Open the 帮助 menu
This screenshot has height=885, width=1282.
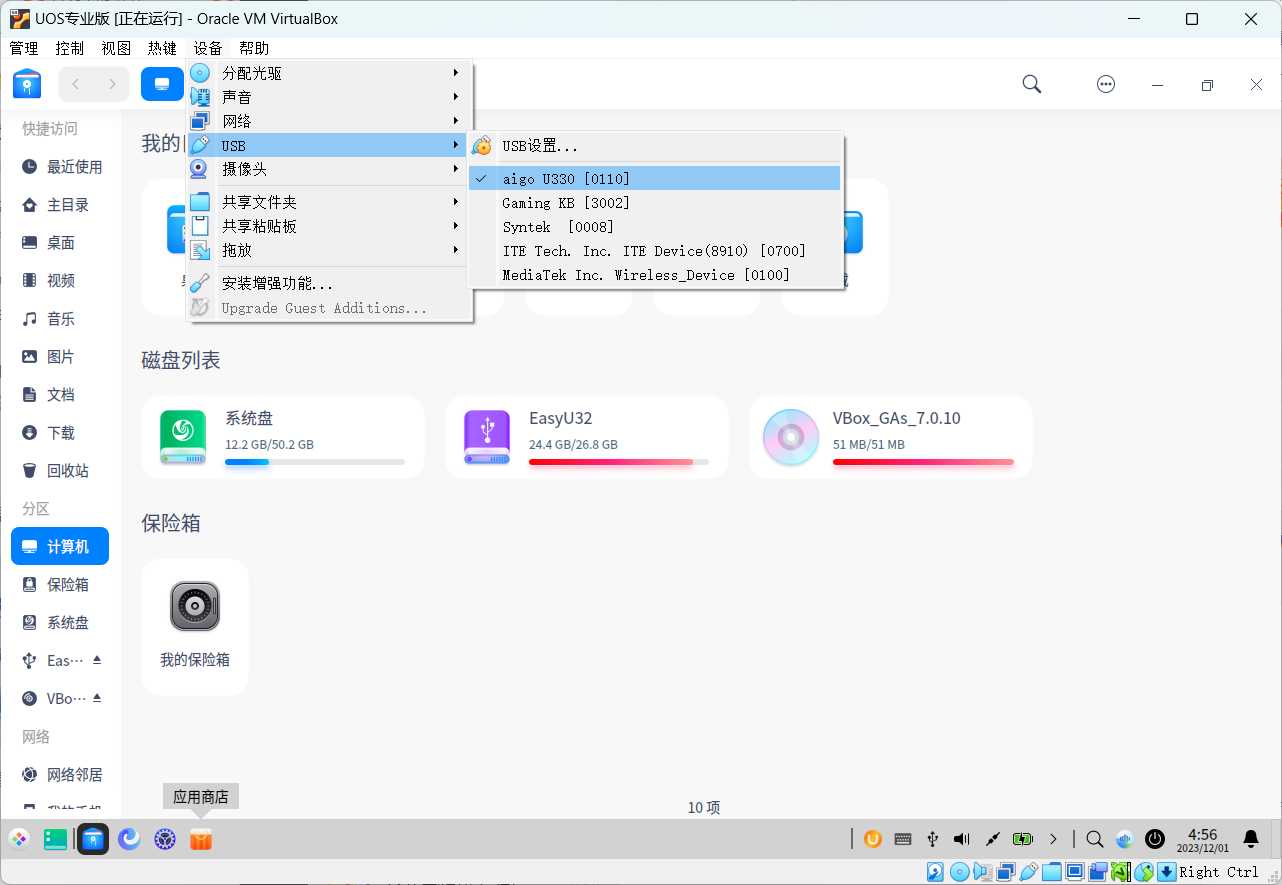click(254, 48)
